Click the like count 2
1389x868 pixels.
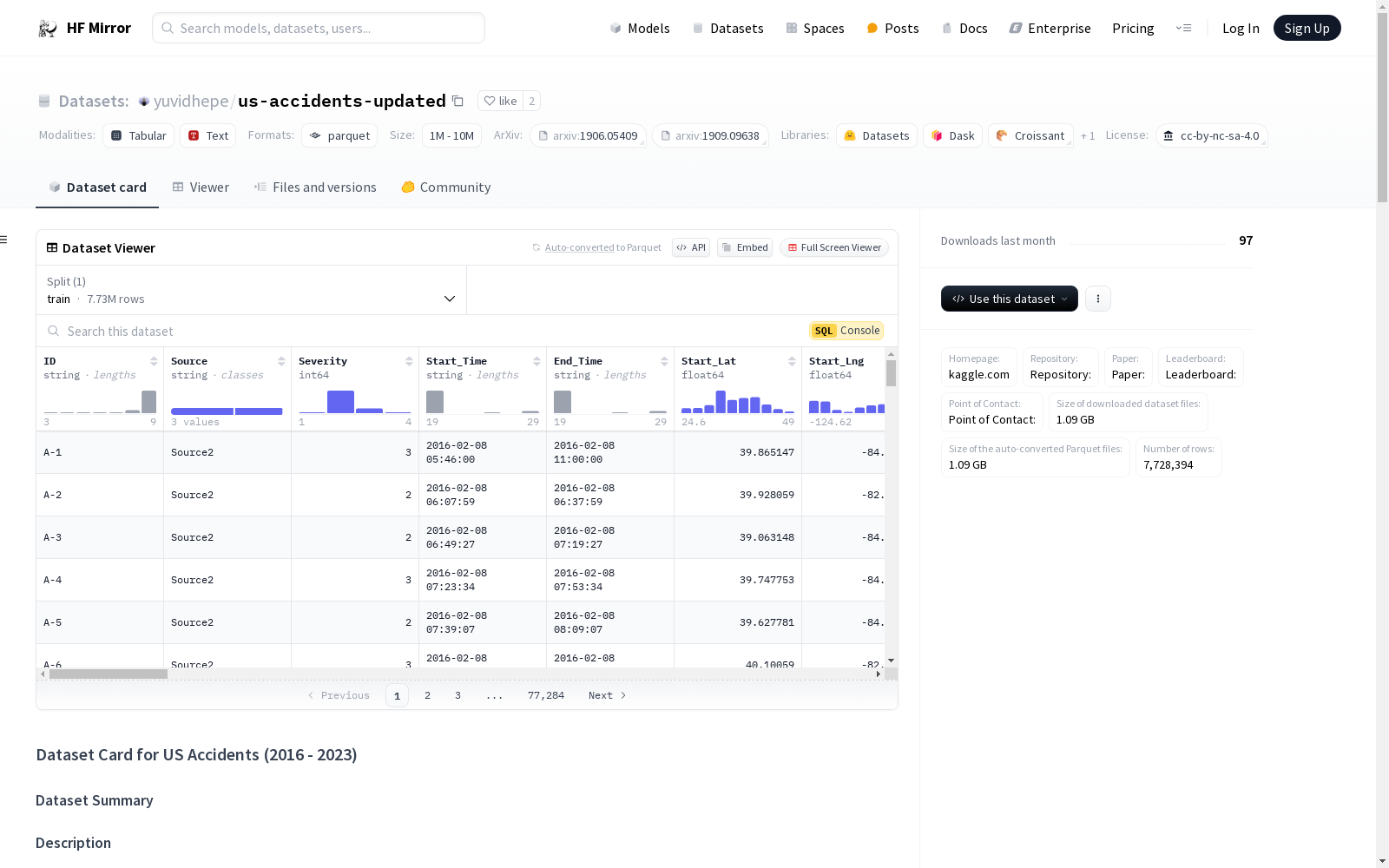pos(531,101)
